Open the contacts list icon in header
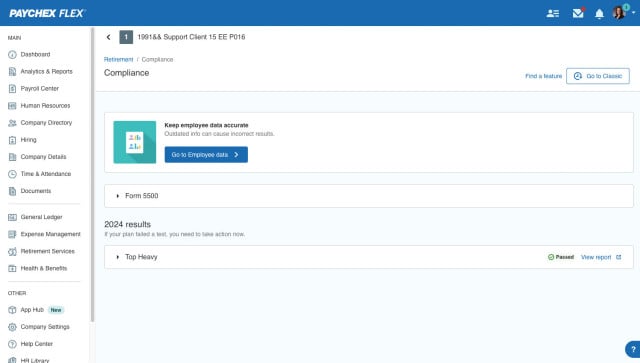The width and height of the screenshot is (640, 363). [x=553, y=13]
